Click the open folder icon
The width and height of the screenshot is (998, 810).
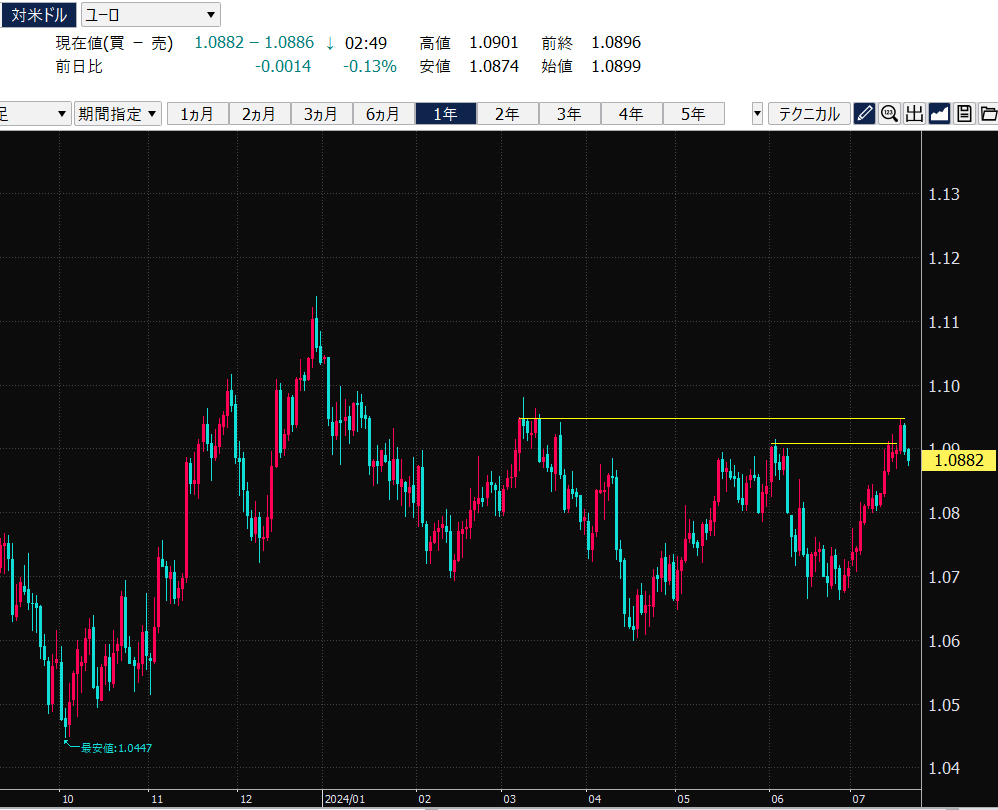pos(988,114)
